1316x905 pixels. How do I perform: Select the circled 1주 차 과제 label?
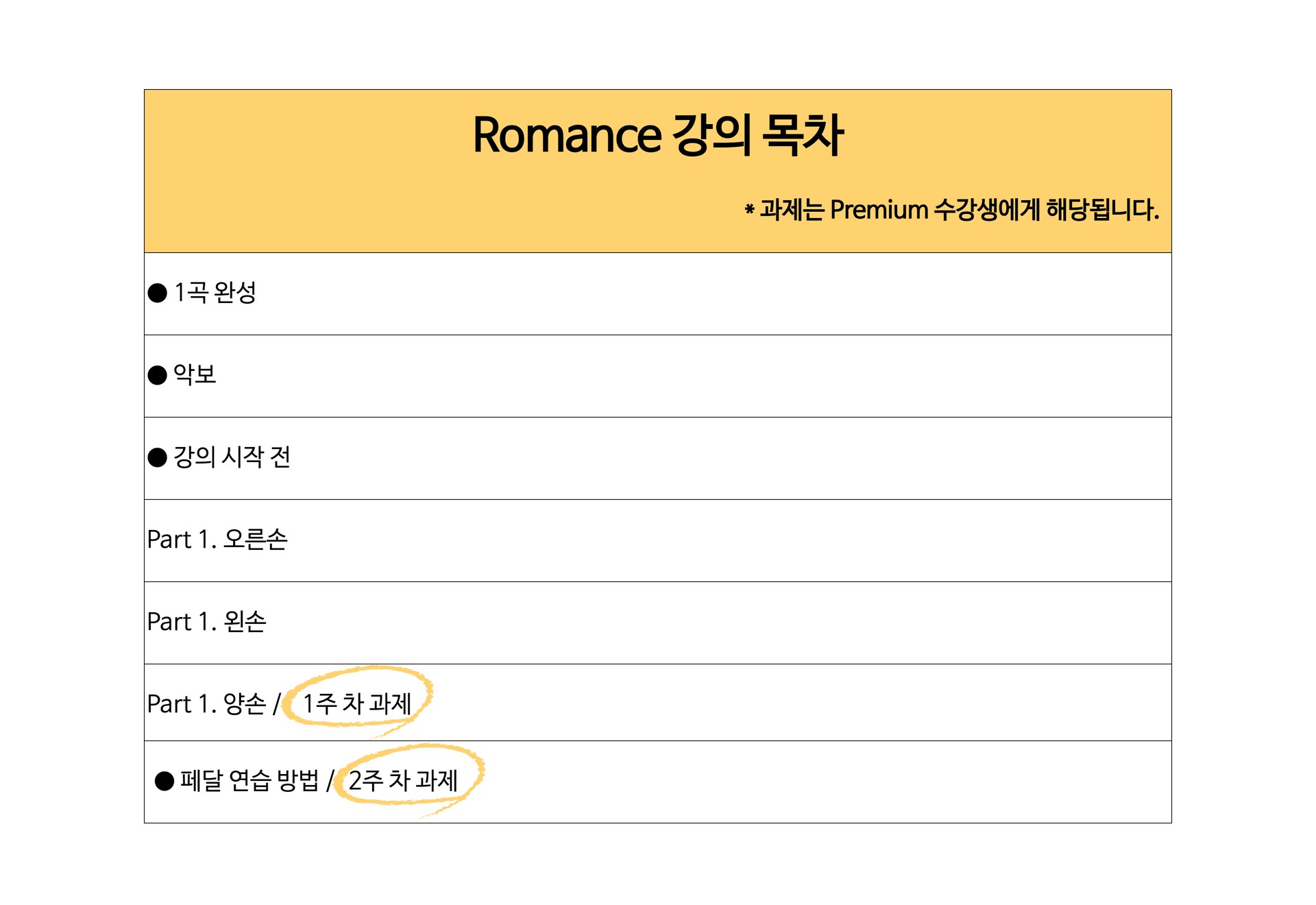point(357,703)
